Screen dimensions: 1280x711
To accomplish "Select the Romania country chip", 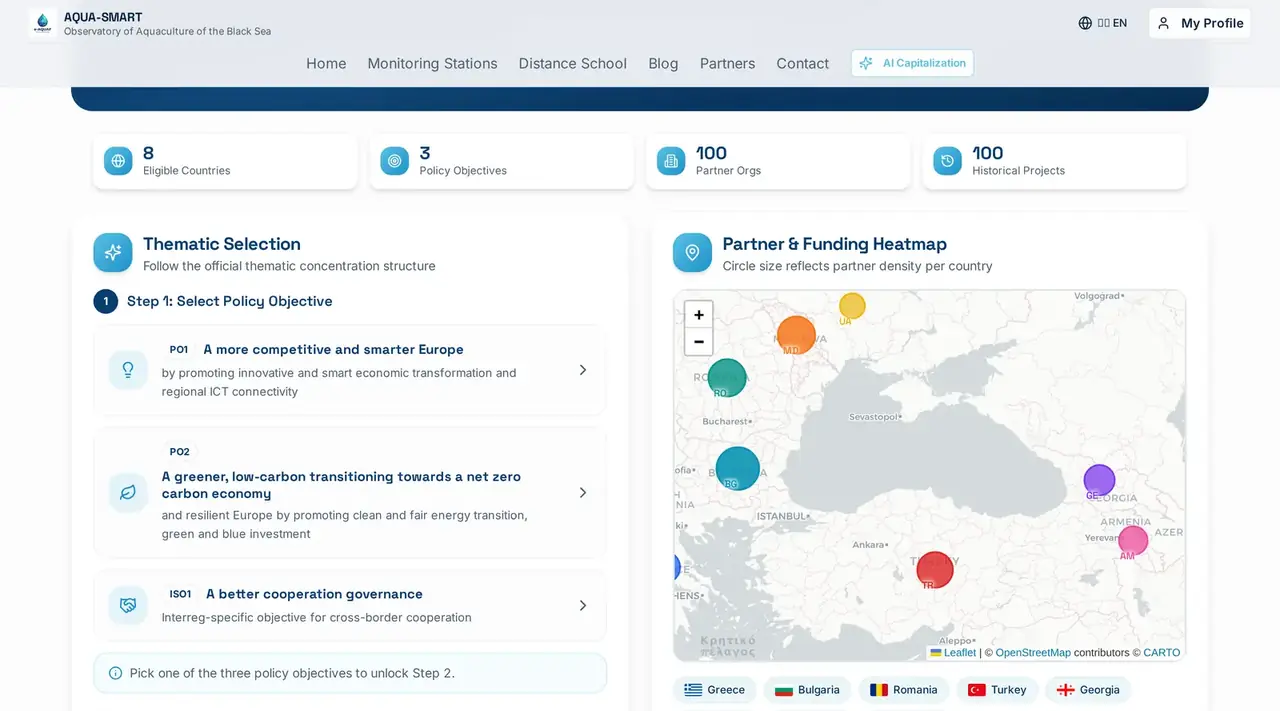I will click(x=904, y=690).
